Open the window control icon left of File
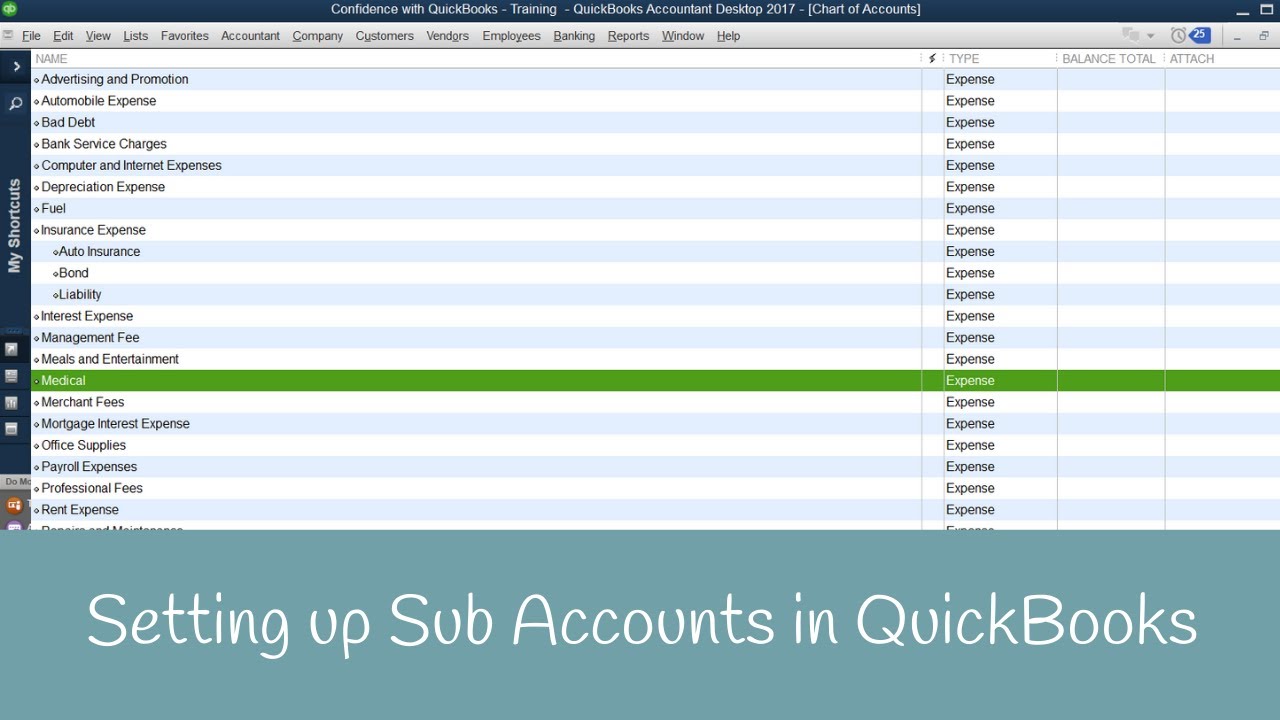 [8, 35]
